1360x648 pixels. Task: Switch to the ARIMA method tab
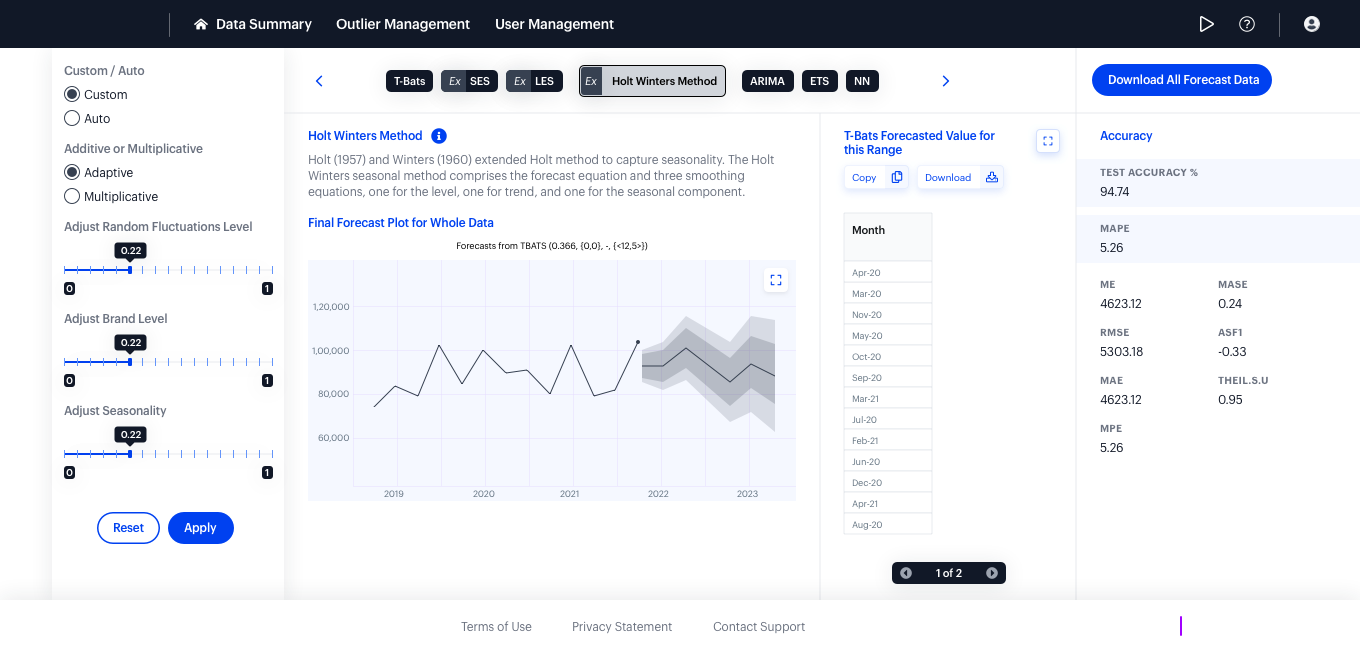[x=768, y=81]
